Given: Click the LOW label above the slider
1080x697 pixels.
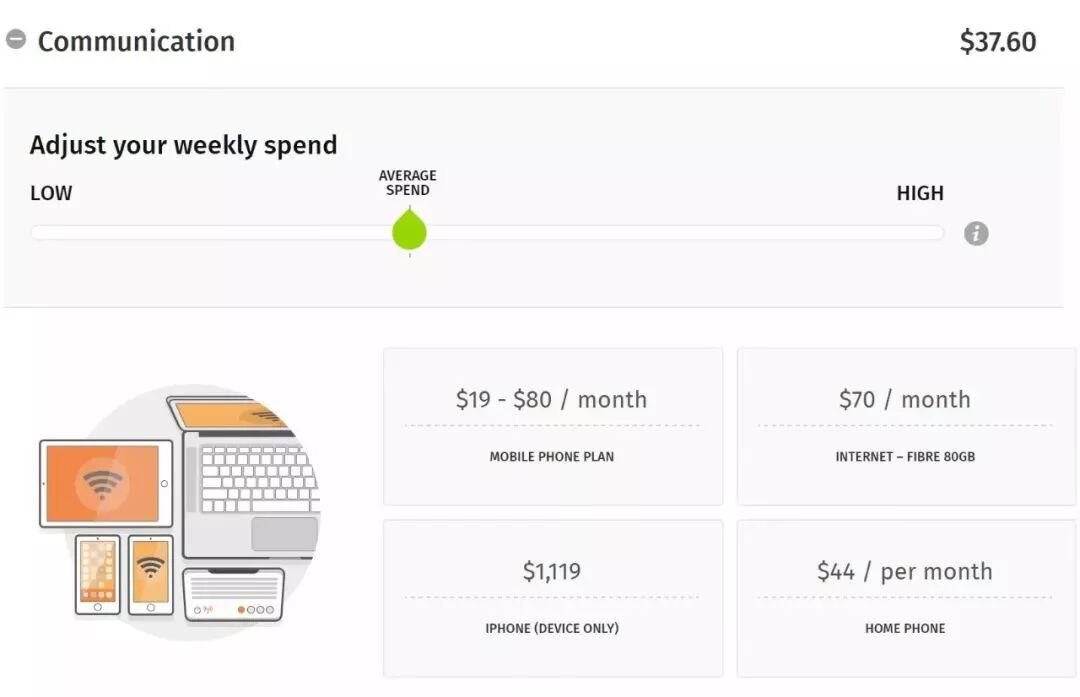Looking at the screenshot, I should click(51, 193).
